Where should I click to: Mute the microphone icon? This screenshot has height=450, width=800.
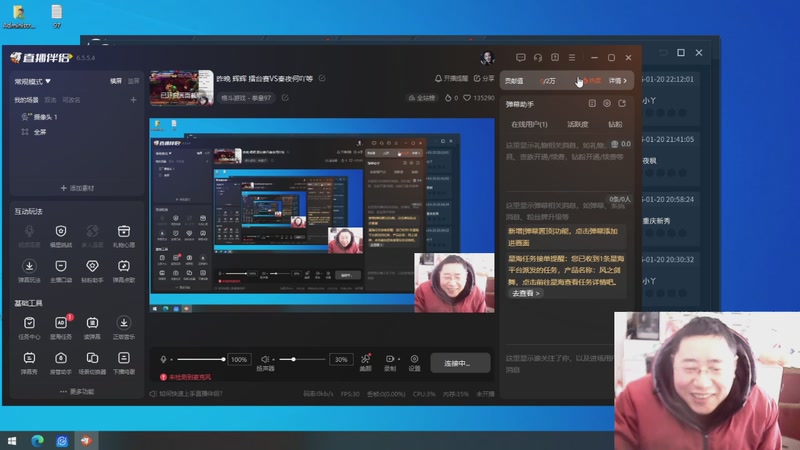[163, 359]
